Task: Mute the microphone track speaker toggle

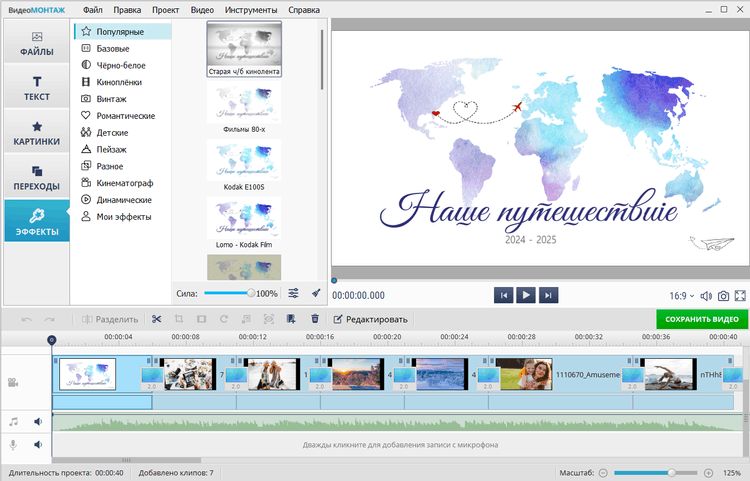Action: point(38,444)
